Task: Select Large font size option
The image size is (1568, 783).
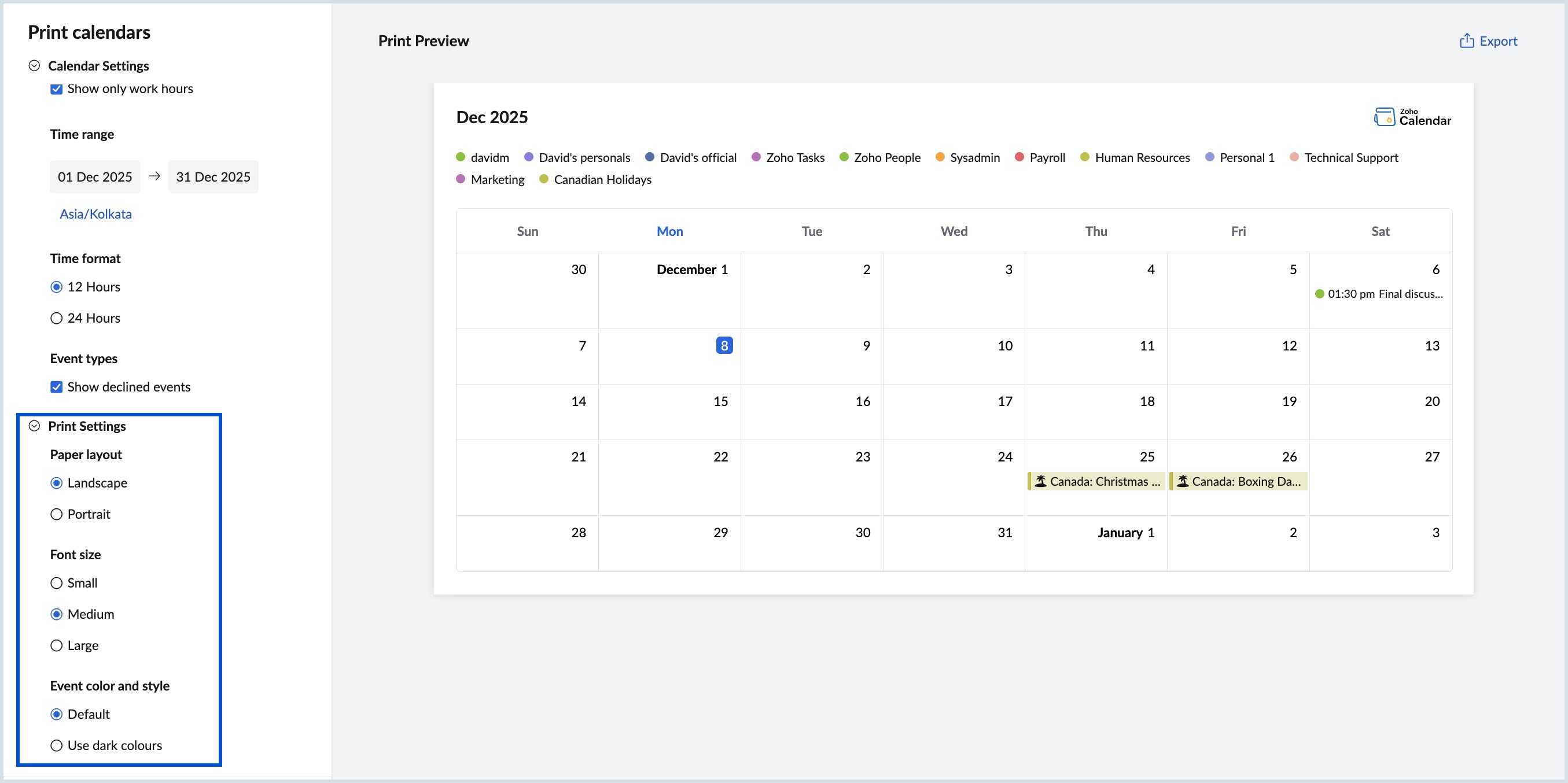Action: [57, 645]
